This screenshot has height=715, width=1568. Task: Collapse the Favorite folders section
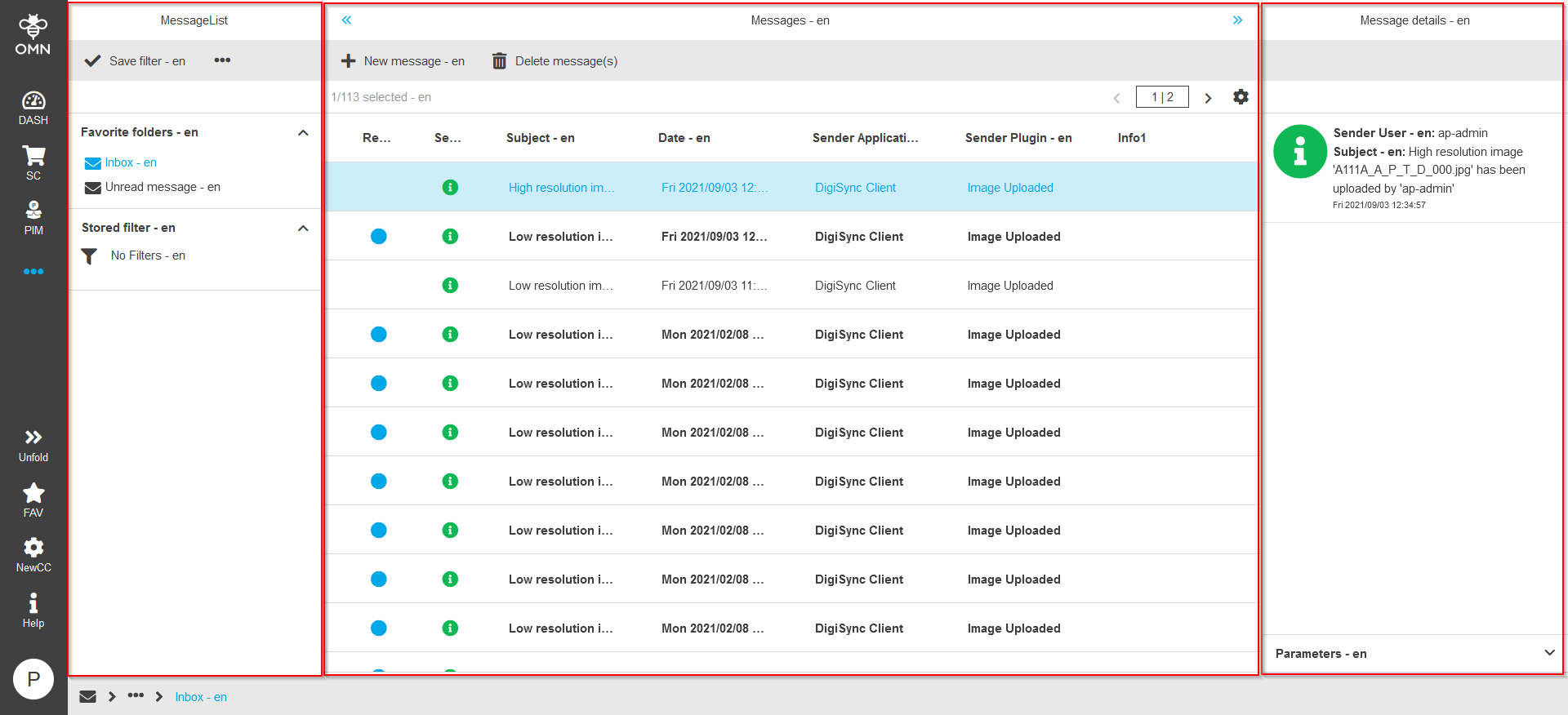click(303, 132)
